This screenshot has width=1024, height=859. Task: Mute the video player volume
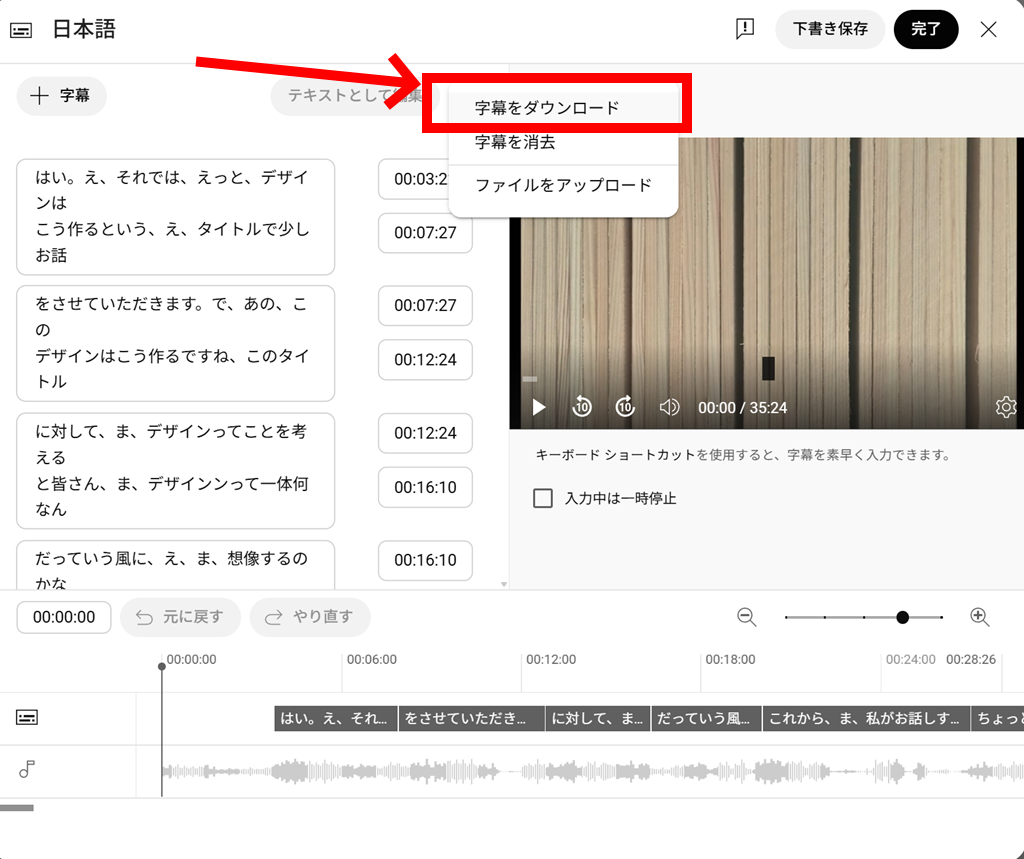click(x=669, y=407)
